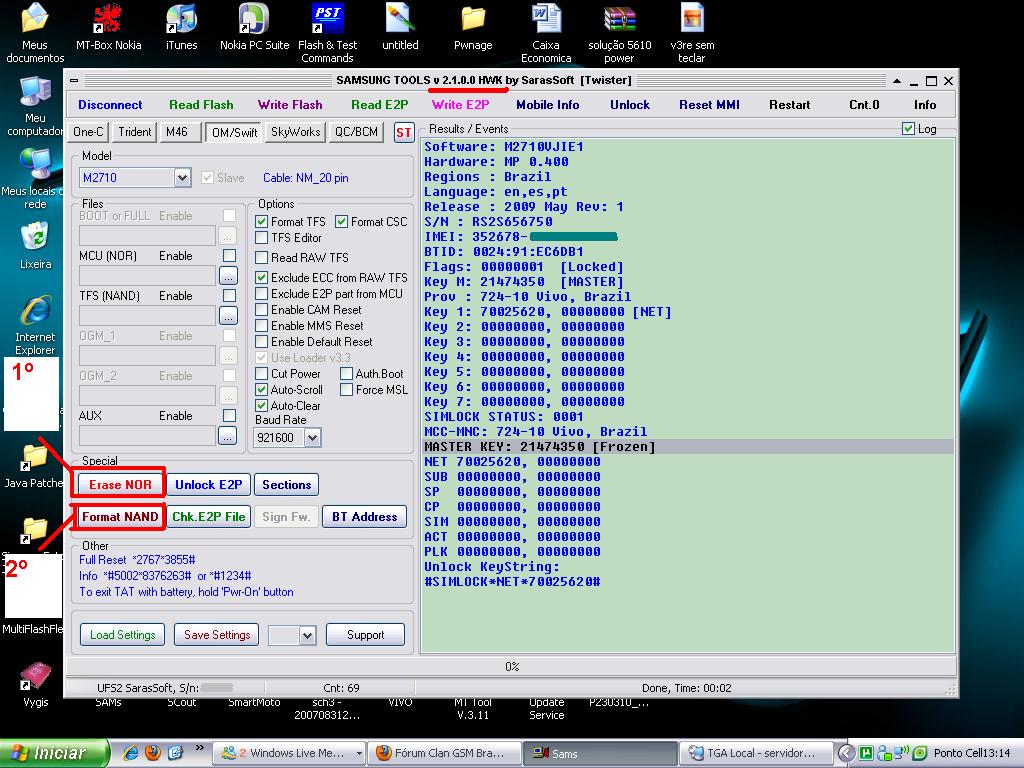The image size is (1024, 768).
Task: Open the Pwnage folder
Action: pos(473,27)
